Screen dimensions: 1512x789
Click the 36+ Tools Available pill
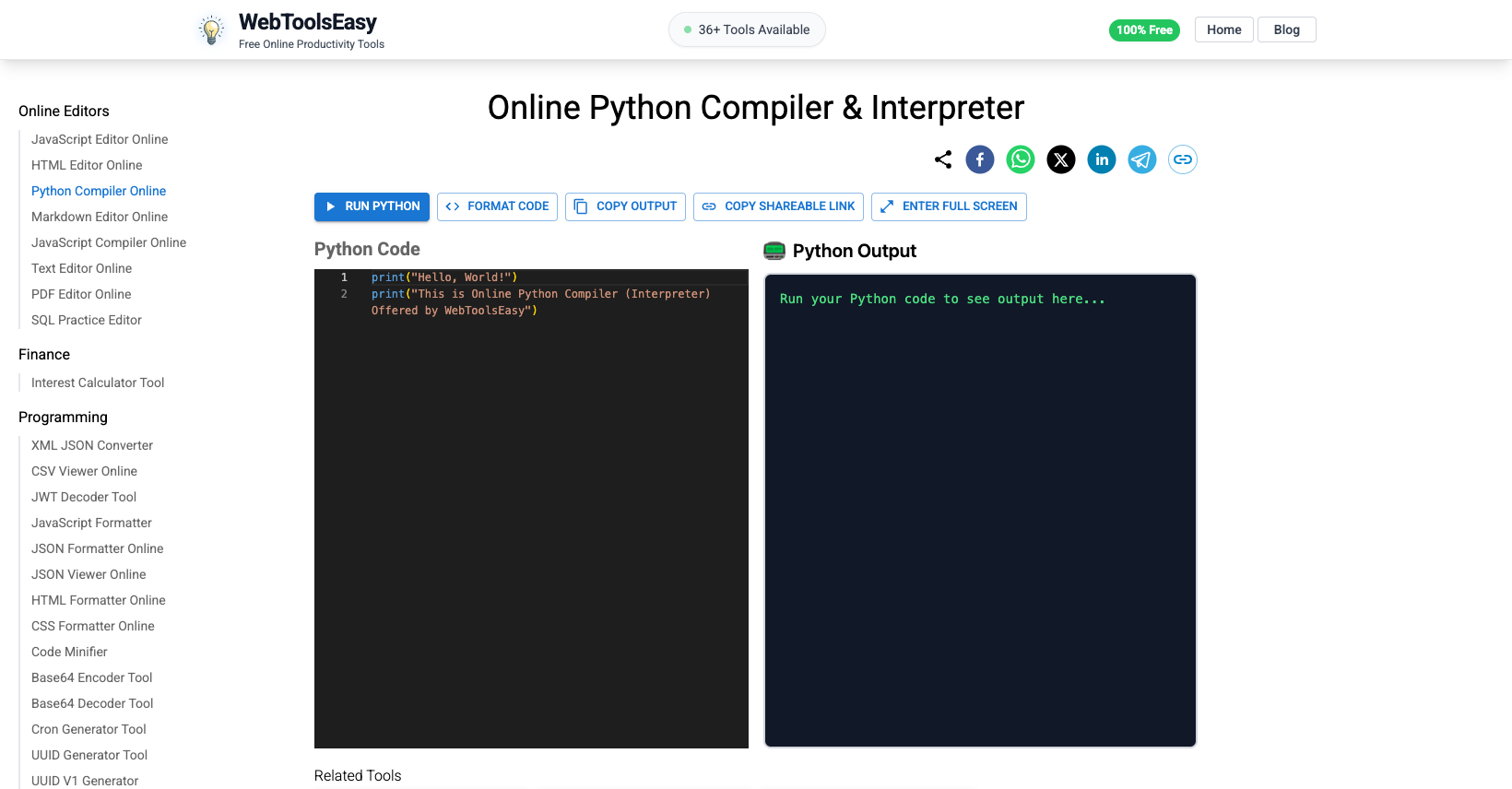click(x=747, y=29)
